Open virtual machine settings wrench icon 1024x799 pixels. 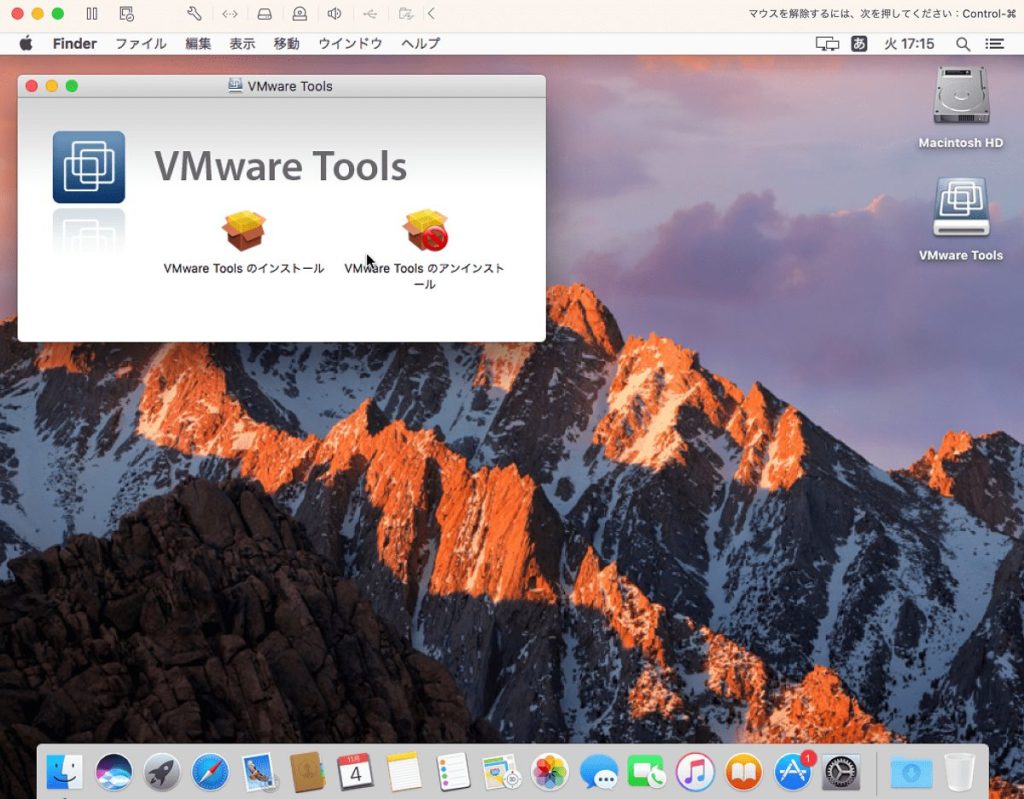(194, 14)
